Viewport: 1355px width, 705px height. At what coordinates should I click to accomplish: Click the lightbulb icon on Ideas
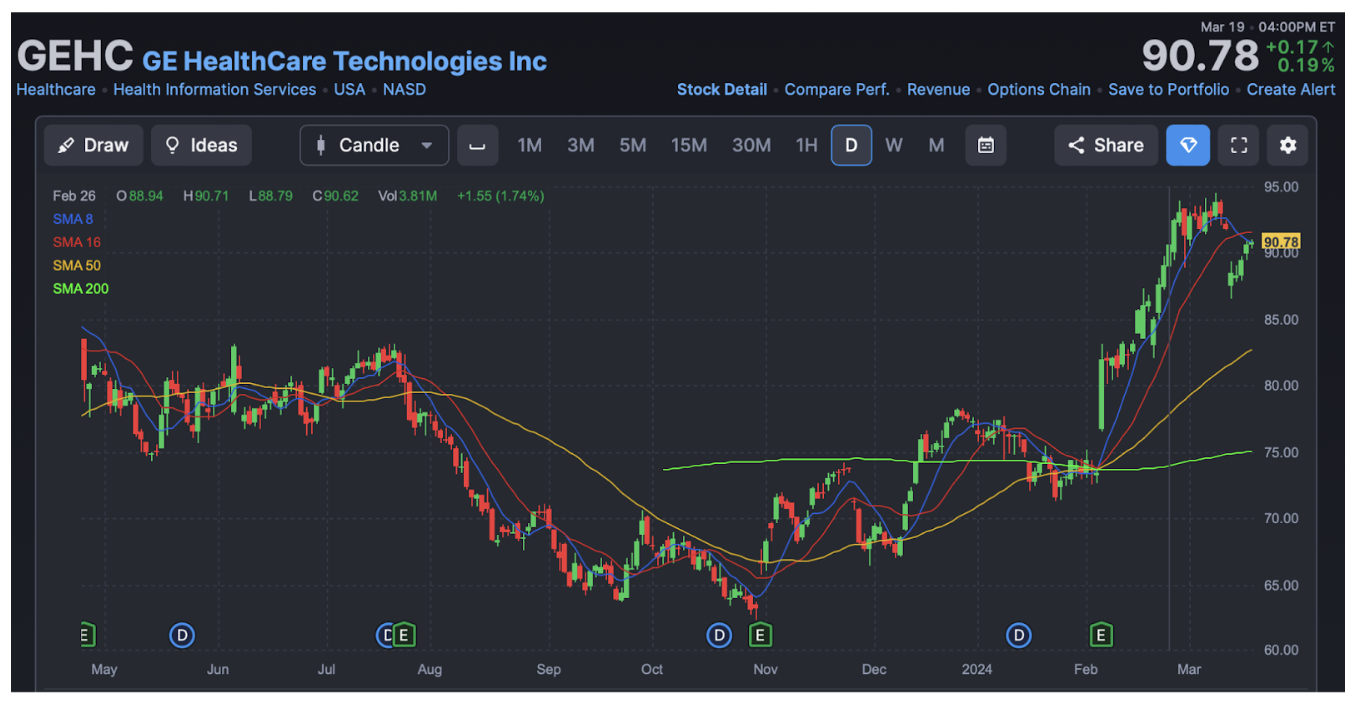point(172,146)
